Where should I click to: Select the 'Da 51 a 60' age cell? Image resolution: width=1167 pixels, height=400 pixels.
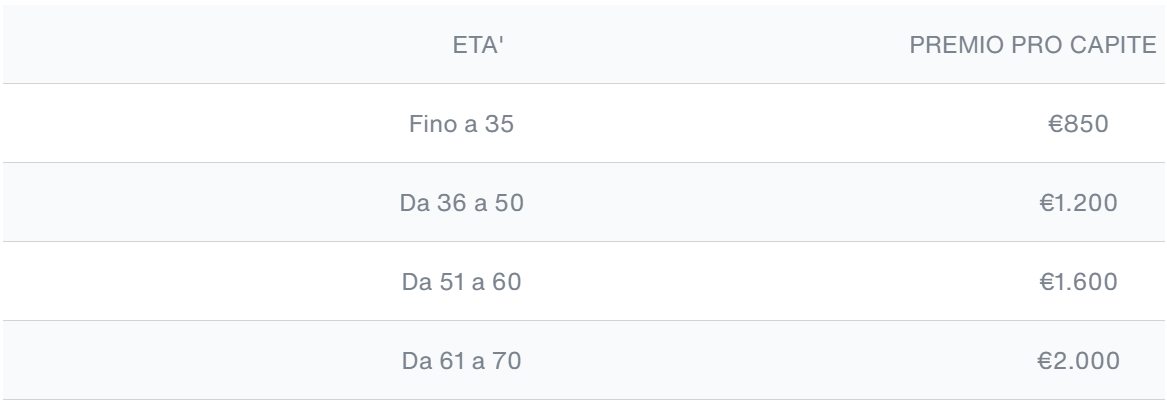(461, 282)
